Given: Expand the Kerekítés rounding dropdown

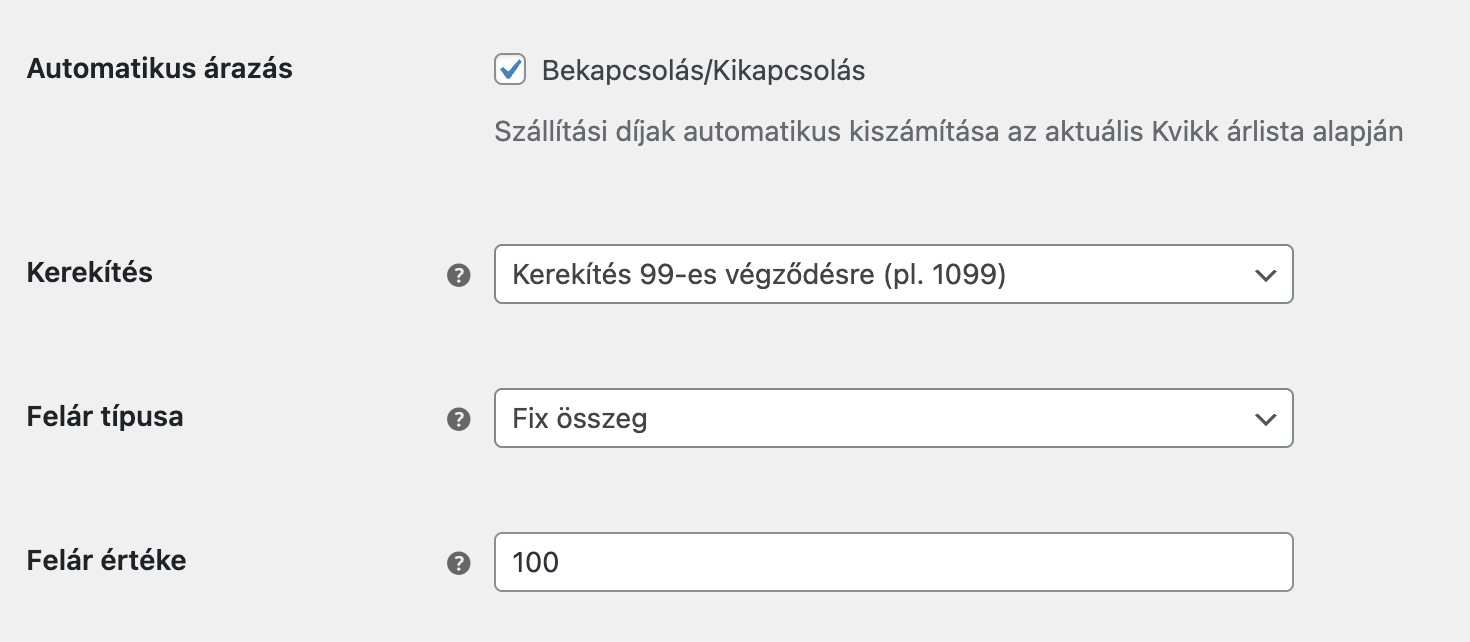Looking at the screenshot, I should 893,274.
